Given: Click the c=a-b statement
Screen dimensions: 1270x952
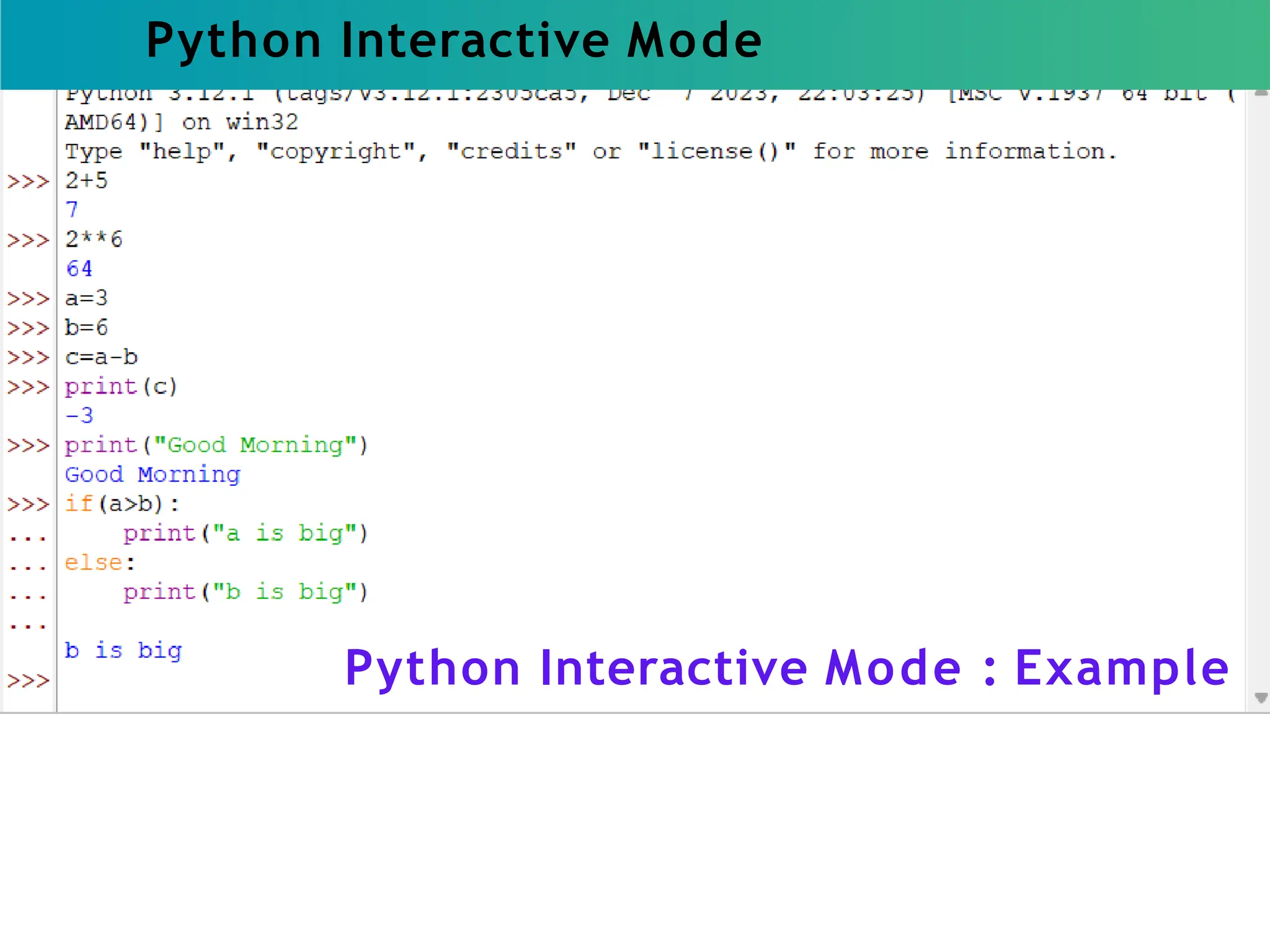Looking at the screenshot, I should coord(102,357).
